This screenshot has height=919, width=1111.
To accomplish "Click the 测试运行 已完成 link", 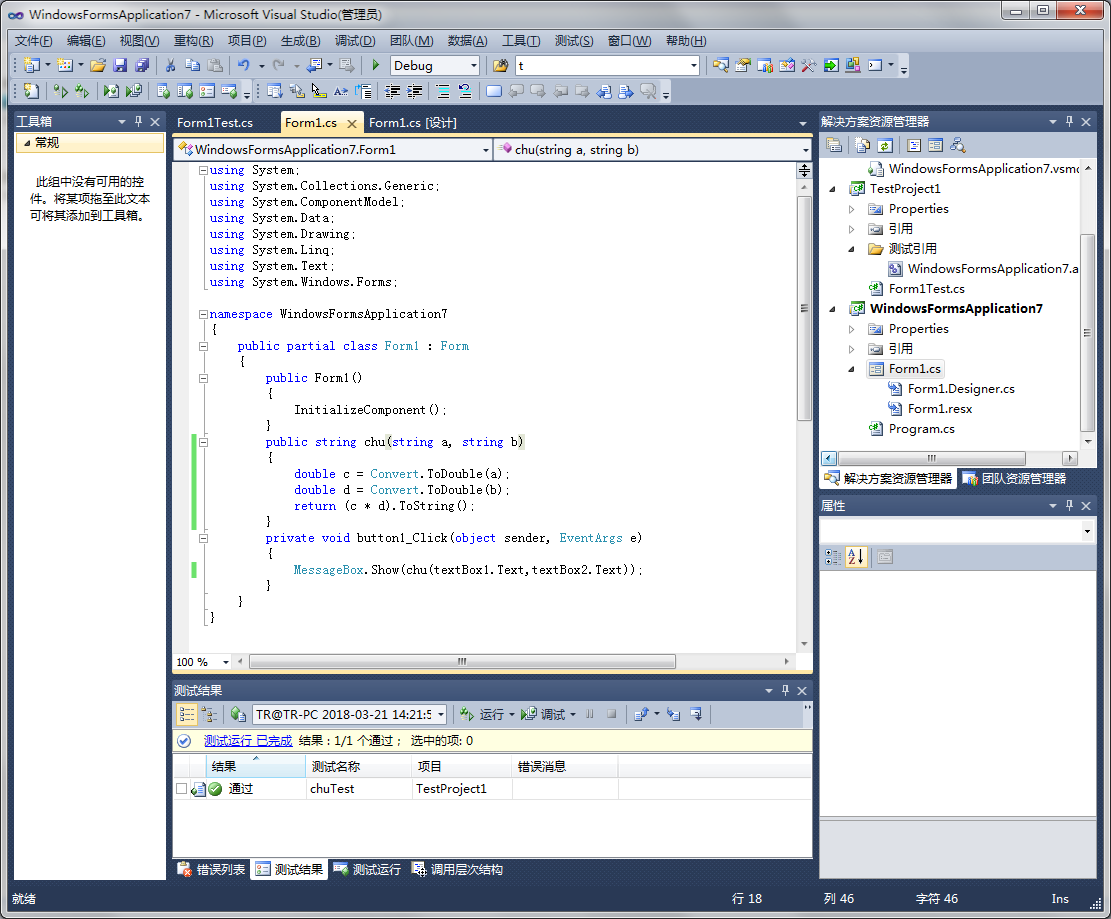I will (x=248, y=741).
